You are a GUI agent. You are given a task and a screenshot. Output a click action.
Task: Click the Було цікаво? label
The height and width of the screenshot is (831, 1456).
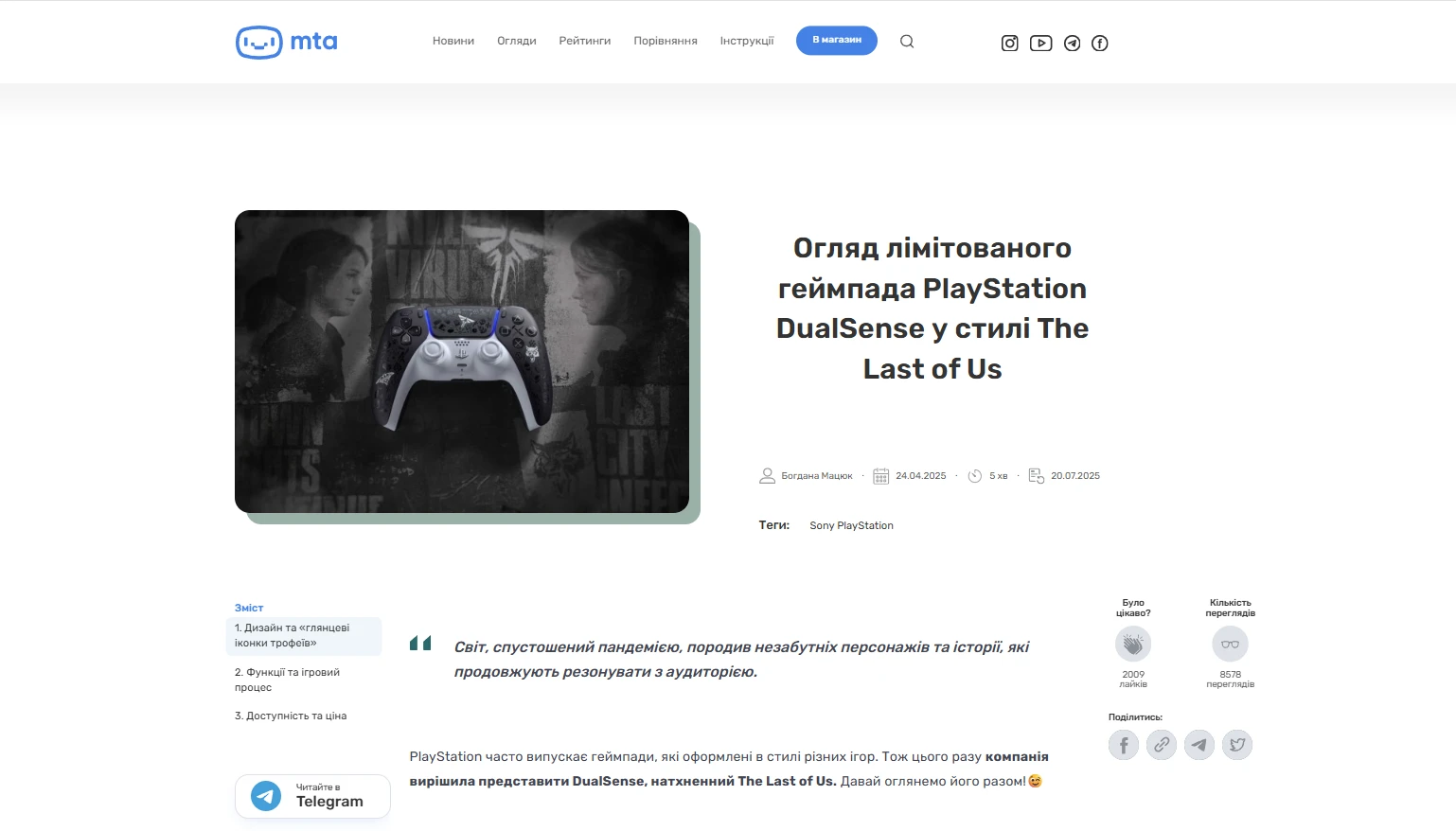pos(1133,608)
